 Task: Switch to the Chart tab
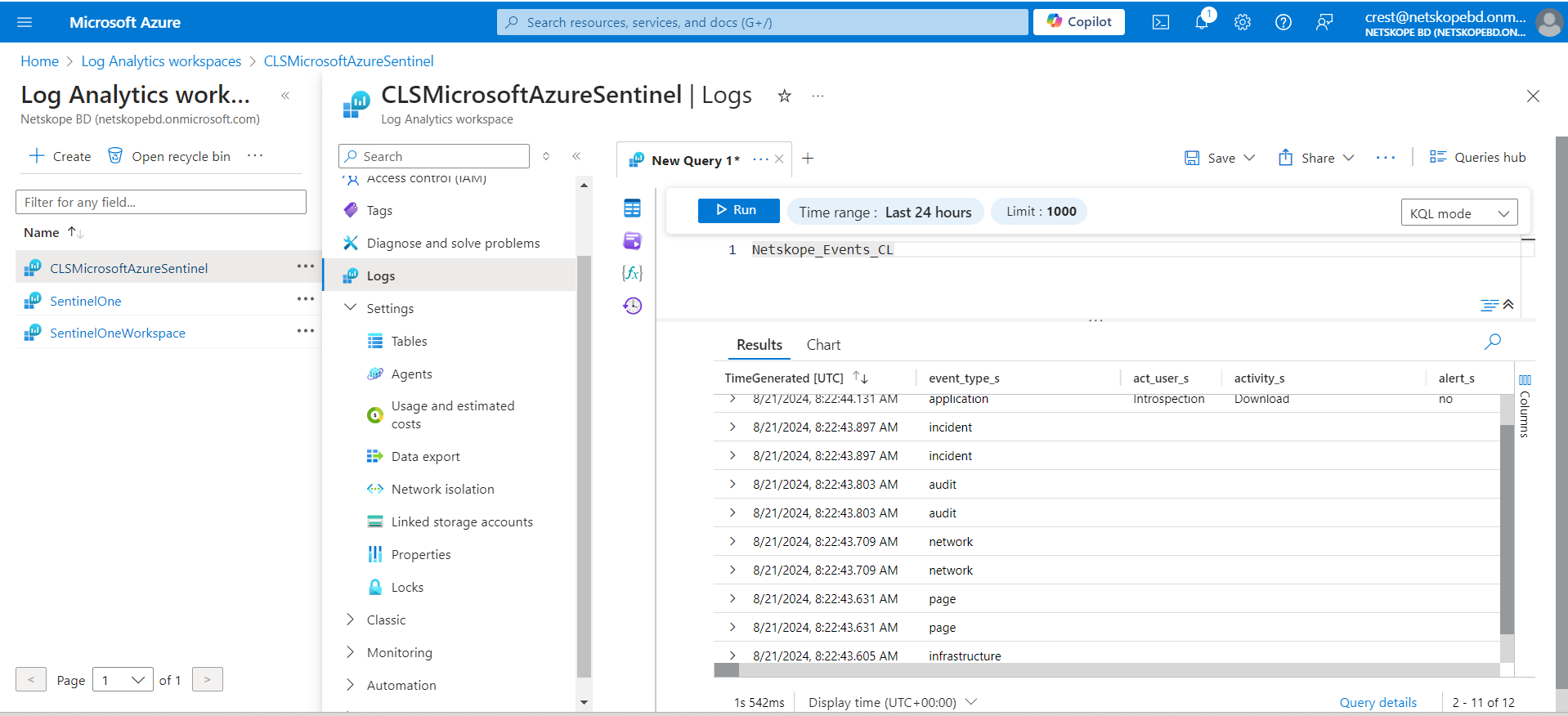pos(823,345)
